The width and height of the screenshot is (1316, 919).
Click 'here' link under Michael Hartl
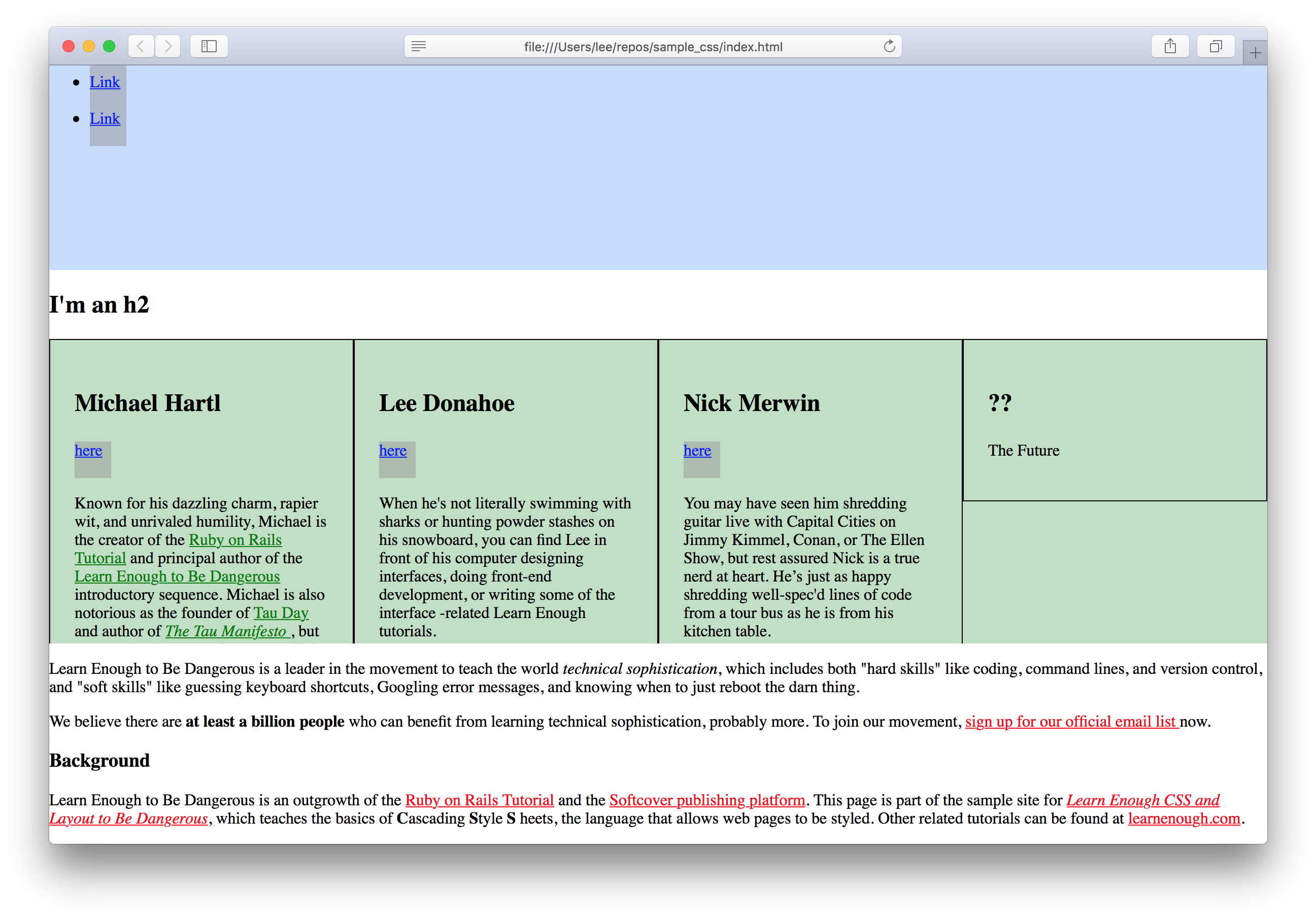(x=88, y=450)
